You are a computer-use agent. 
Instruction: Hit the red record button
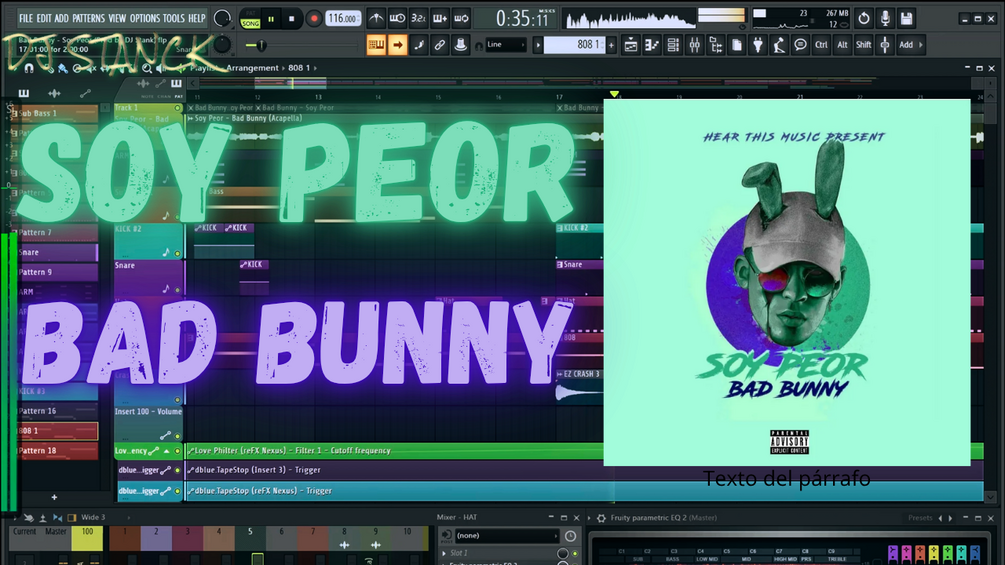tap(314, 19)
